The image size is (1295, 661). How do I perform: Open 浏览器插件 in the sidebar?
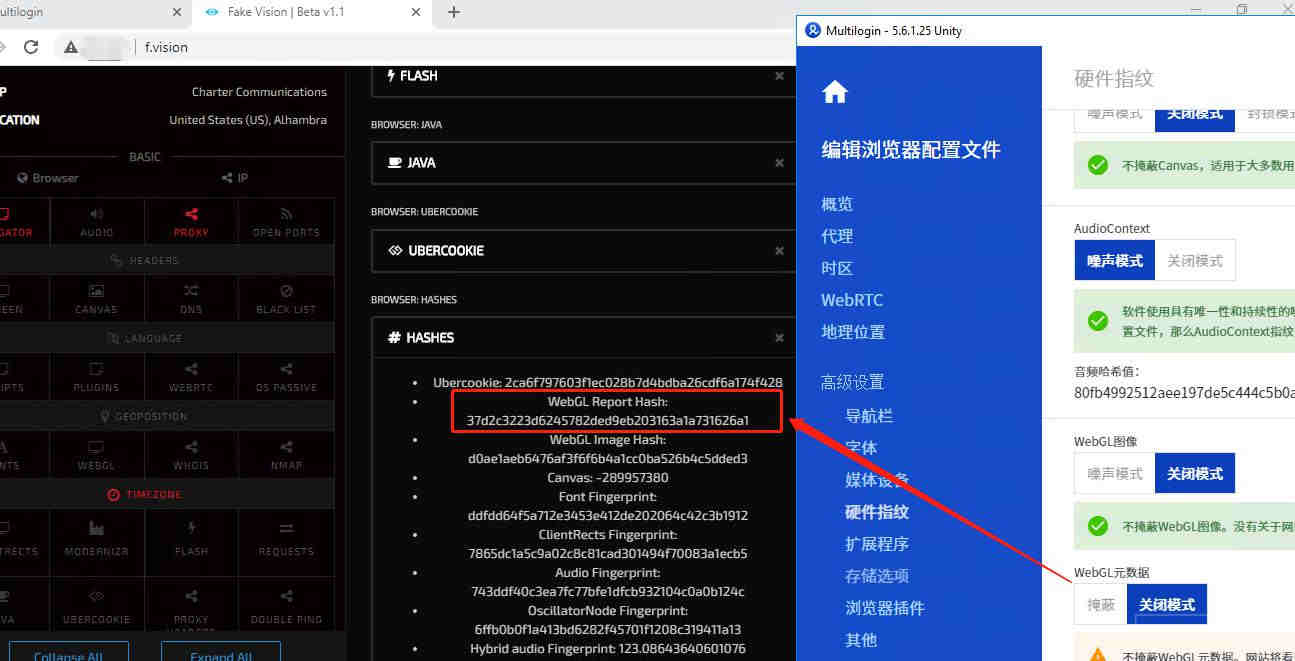(x=885, y=607)
